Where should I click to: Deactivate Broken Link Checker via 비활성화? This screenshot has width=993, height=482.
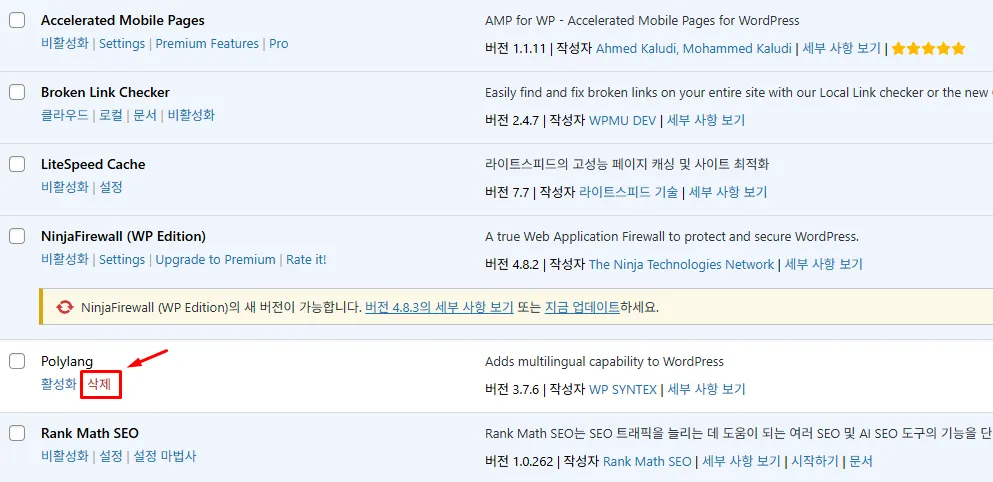tap(191, 116)
